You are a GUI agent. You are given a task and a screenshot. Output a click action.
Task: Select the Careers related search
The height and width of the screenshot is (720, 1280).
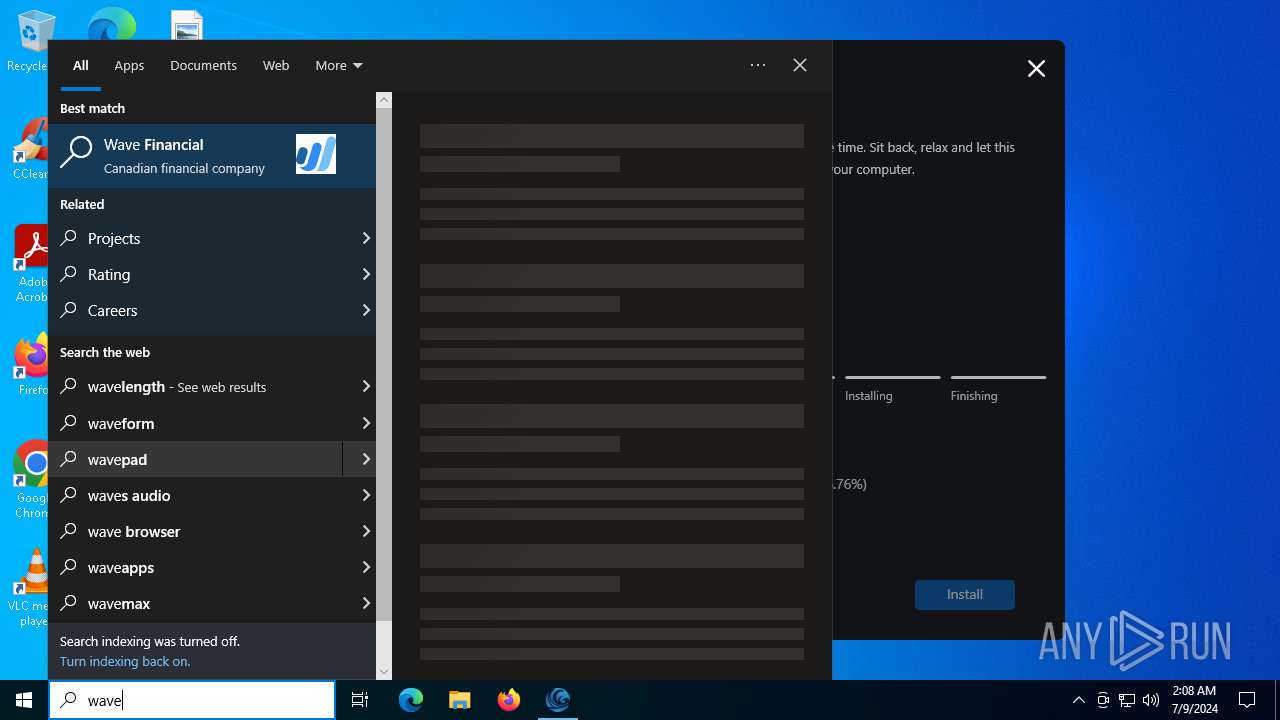tap(200, 310)
